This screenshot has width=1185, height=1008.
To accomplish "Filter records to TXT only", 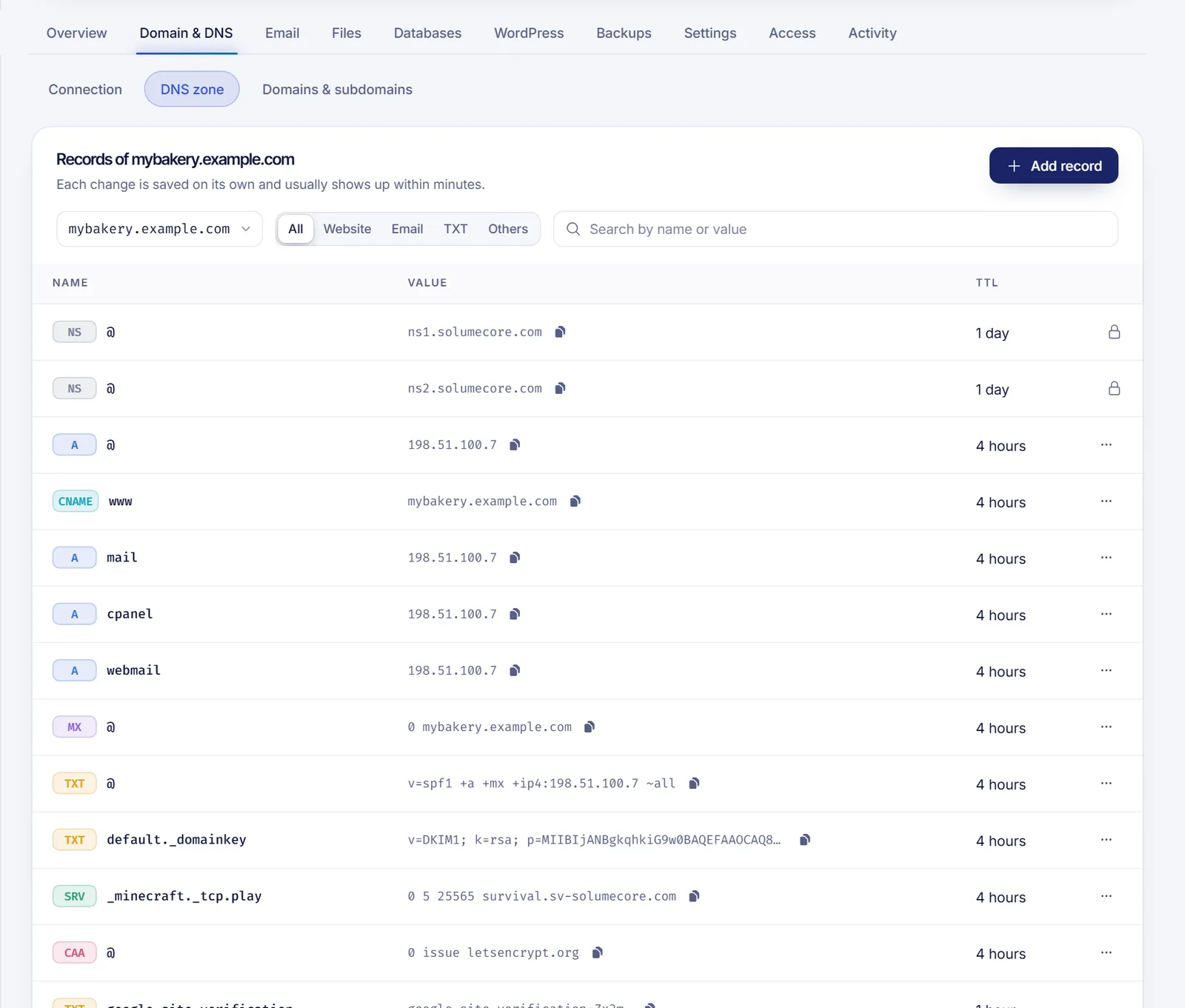I will pyautogui.click(x=455, y=229).
